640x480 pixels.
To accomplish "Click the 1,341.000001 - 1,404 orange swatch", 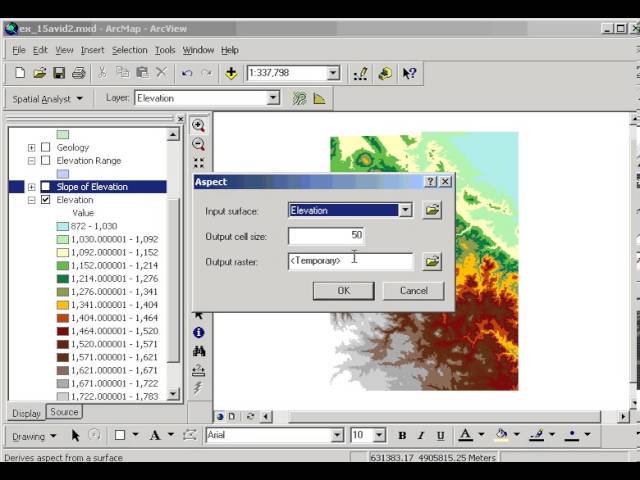I will pos(62,305).
